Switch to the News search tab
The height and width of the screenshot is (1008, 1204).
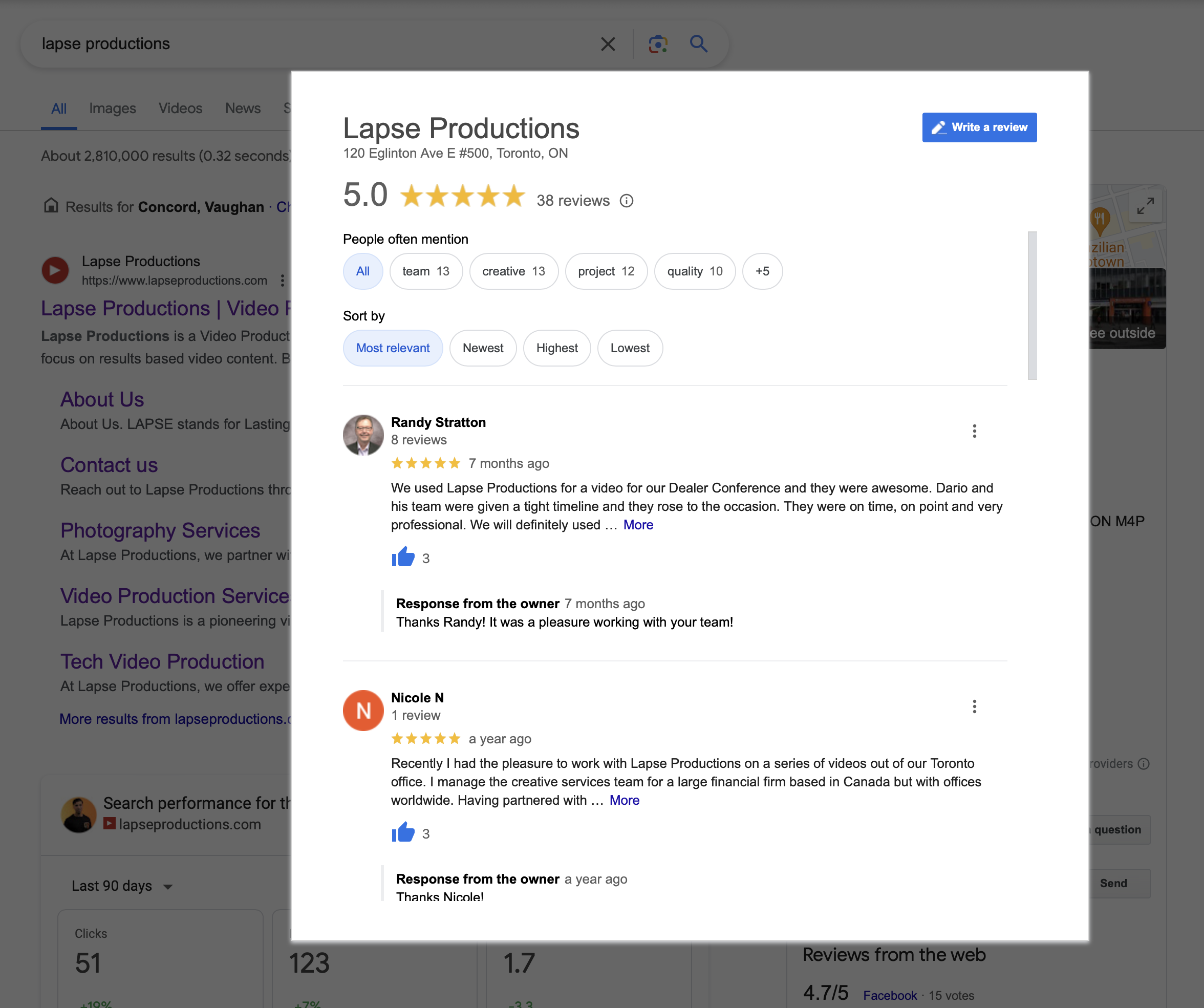point(243,109)
